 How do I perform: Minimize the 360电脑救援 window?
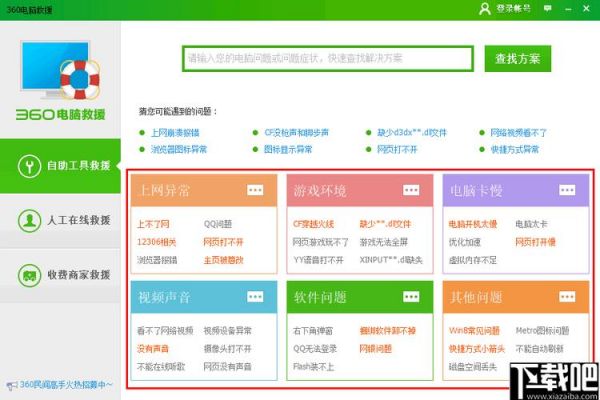pos(568,8)
